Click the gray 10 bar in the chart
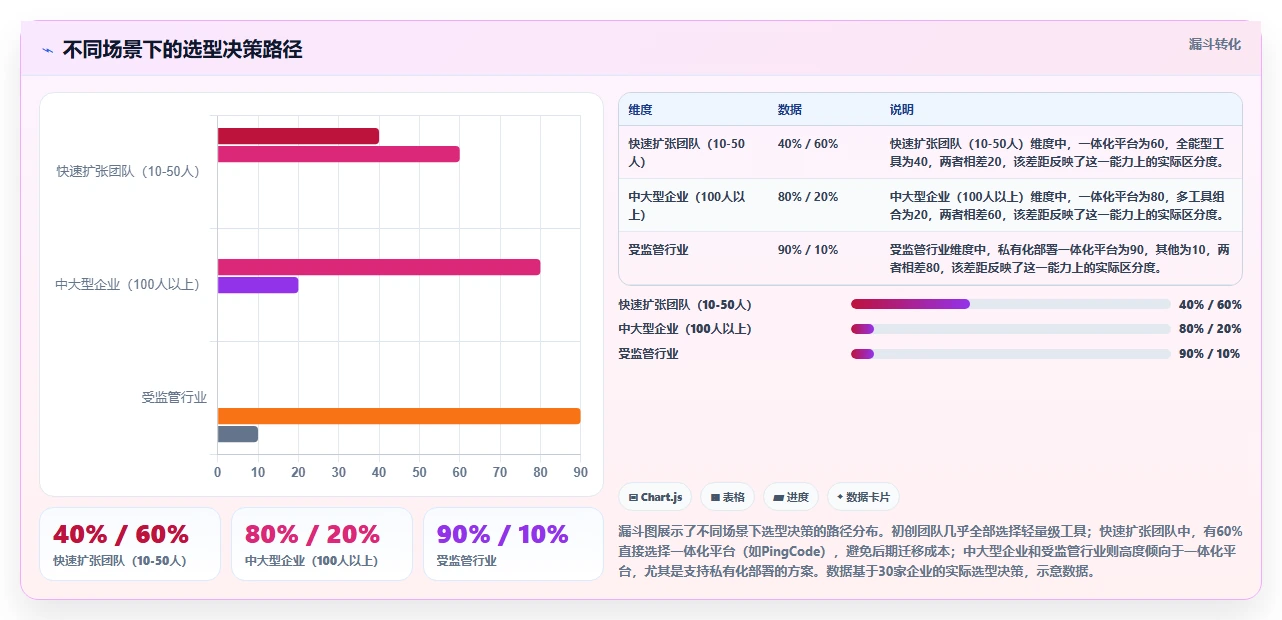 238,434
